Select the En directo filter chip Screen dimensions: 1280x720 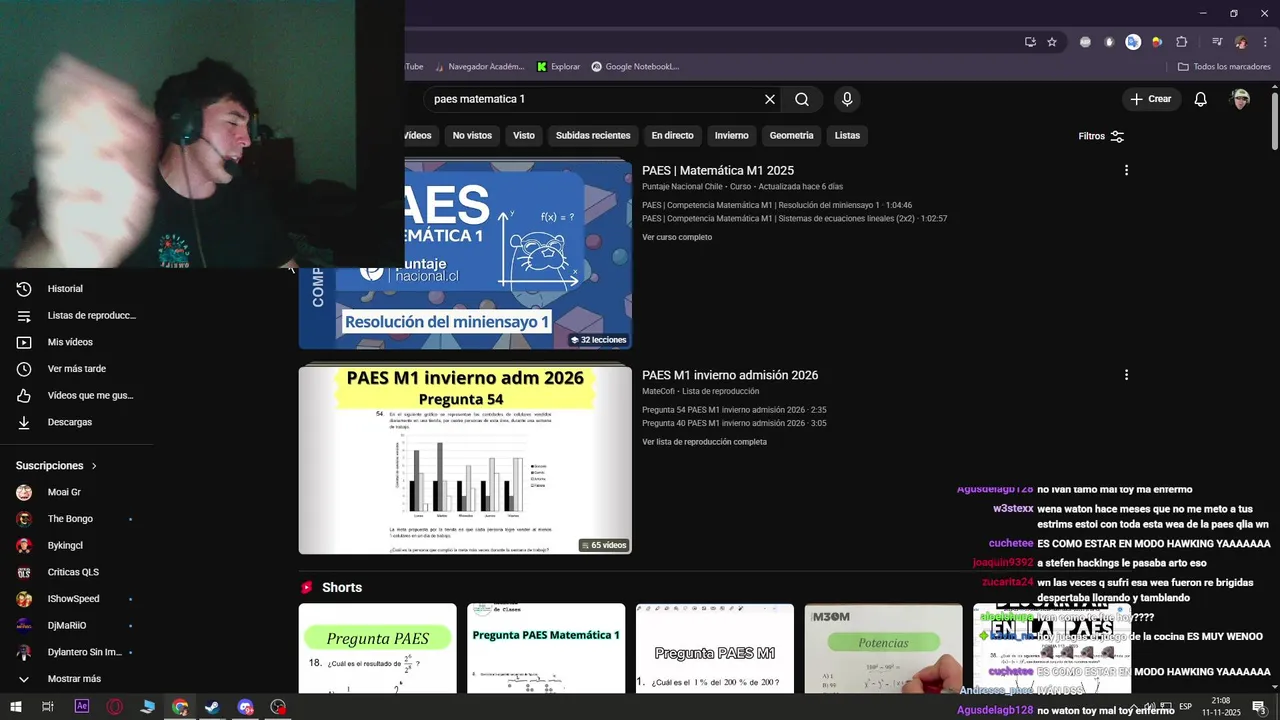[672, 135]
